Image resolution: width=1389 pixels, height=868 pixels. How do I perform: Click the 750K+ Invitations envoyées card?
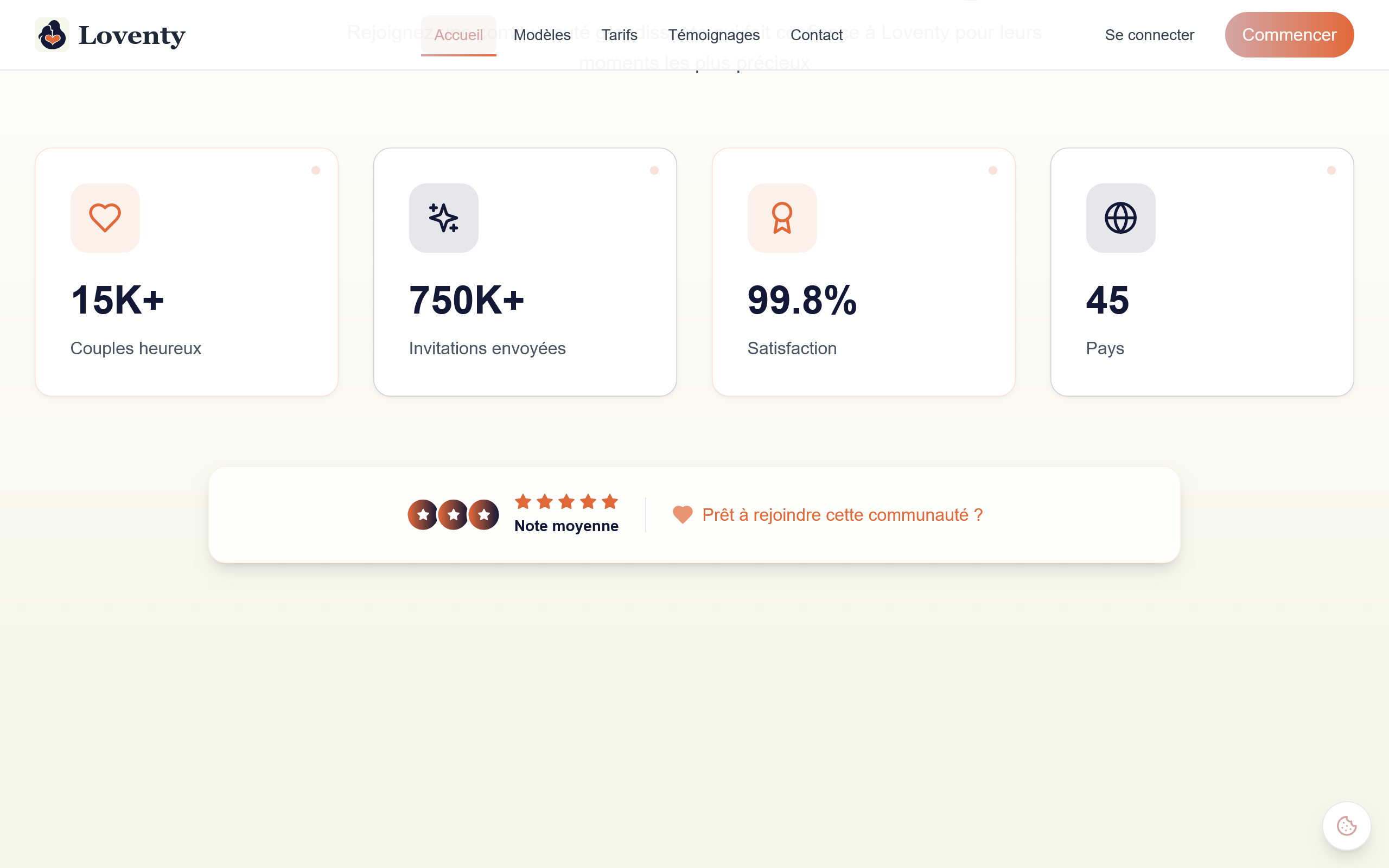525,272
